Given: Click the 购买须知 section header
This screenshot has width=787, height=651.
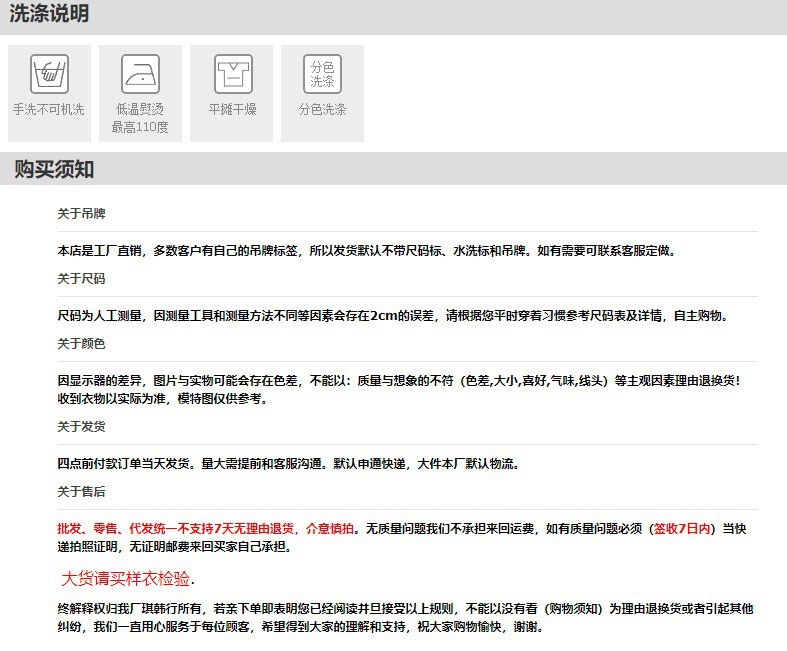Looking at the screenshot, I should [54, 169].
